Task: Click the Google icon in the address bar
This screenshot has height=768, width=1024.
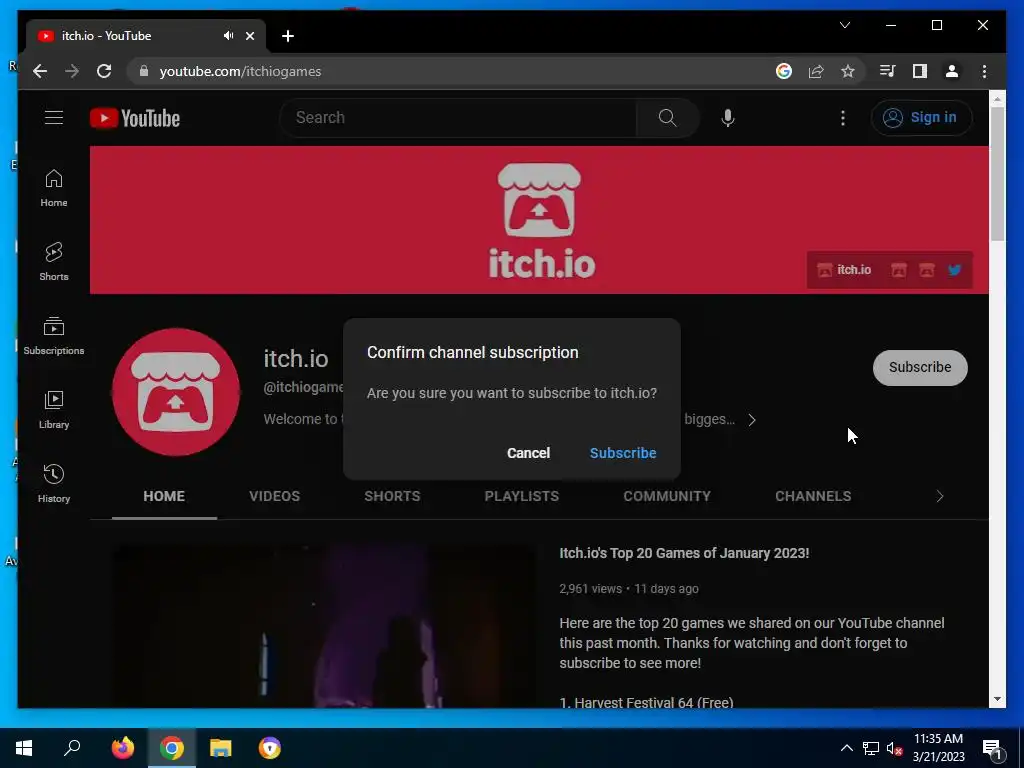Action: pyautogui.click(x=784, y=71)
